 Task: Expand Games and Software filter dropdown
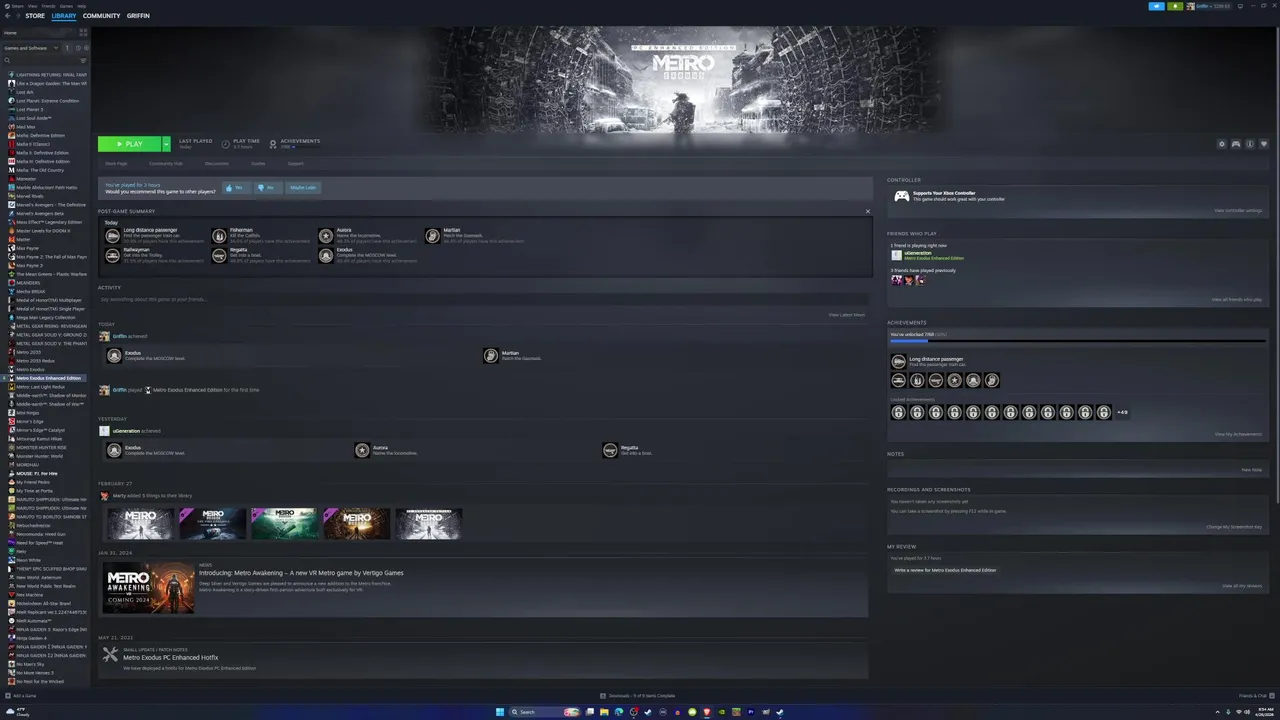coord(32,48)
